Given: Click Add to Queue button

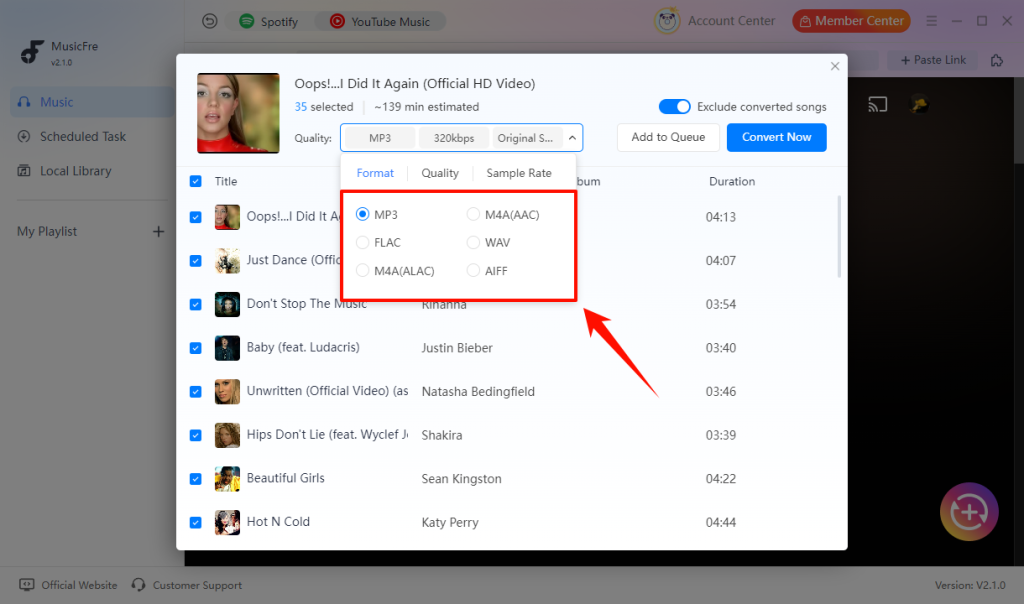Looking at the screenshot, I should (668, 137).
